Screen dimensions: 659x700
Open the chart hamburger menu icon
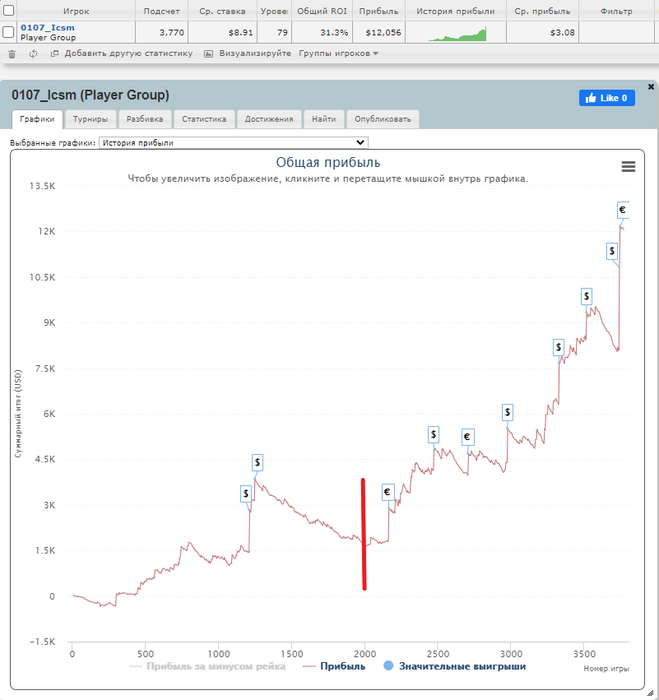(x=628, y=167)
